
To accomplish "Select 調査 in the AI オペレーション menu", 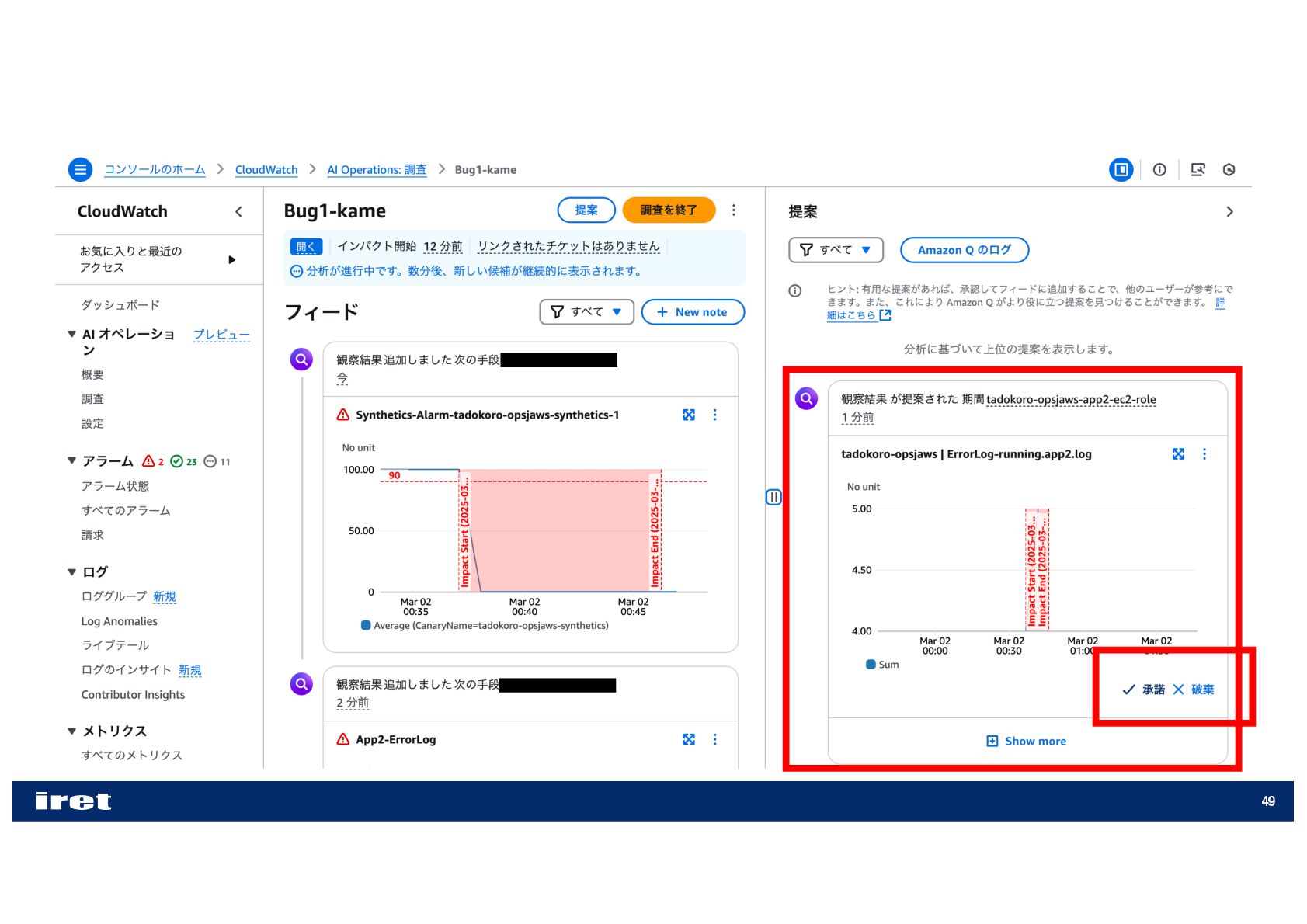I will 92,398.
